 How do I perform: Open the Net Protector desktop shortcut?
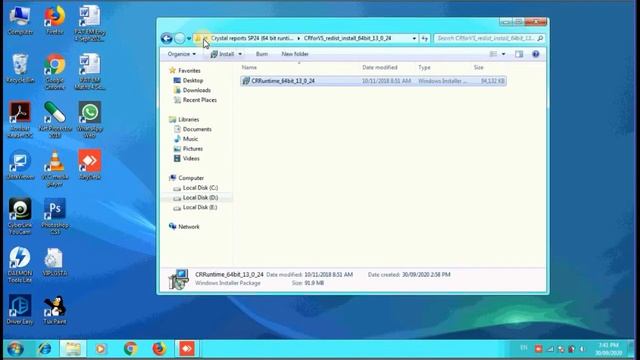coord(55,120)
